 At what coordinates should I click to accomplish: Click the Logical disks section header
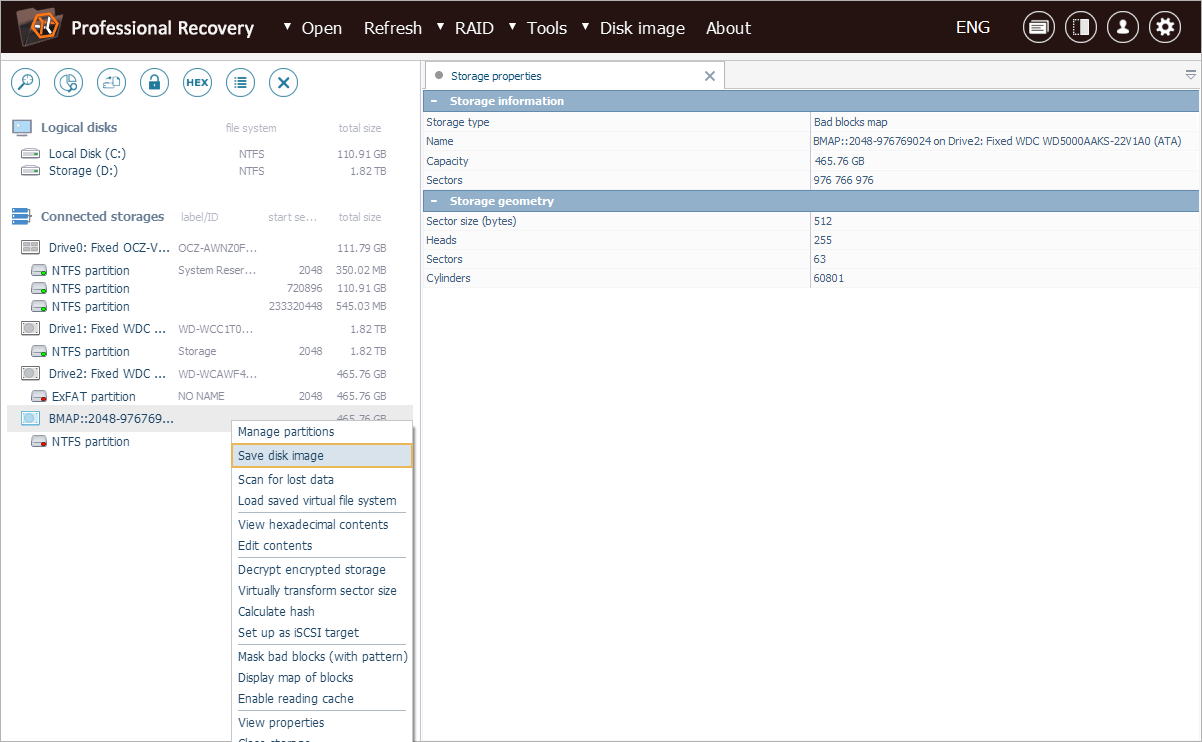pos(79,128)
